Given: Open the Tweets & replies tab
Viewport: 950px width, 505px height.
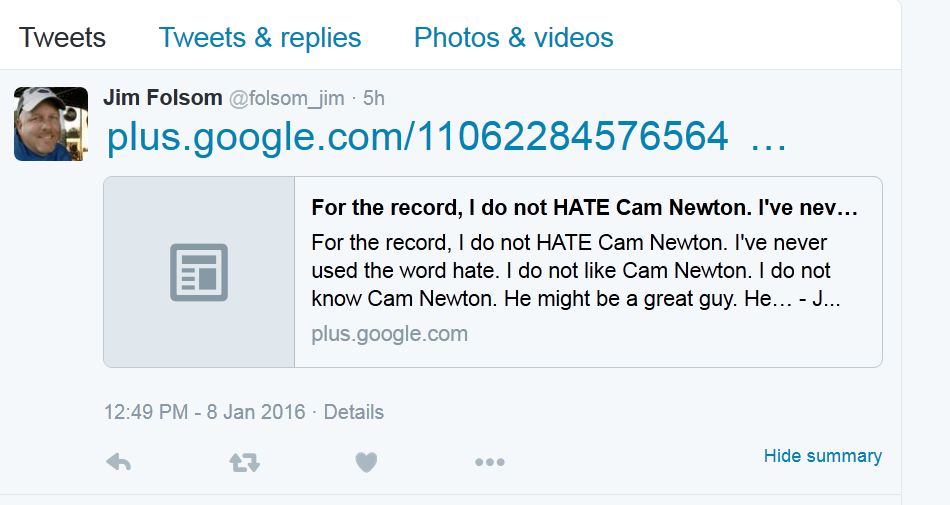Looking at the screenshot, I should click(x=260, y=38).
